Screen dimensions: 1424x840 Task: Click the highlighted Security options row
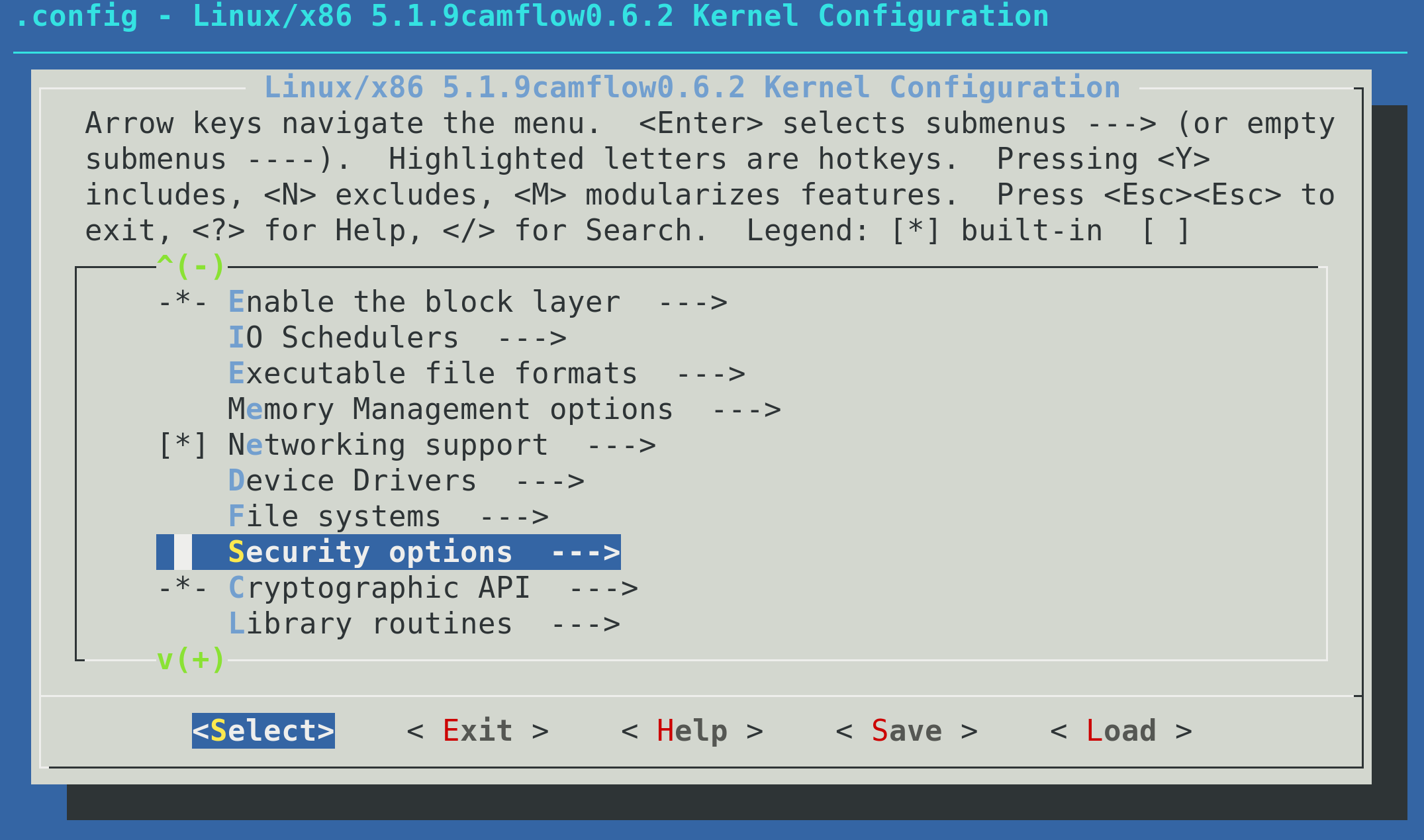[389, 551]
